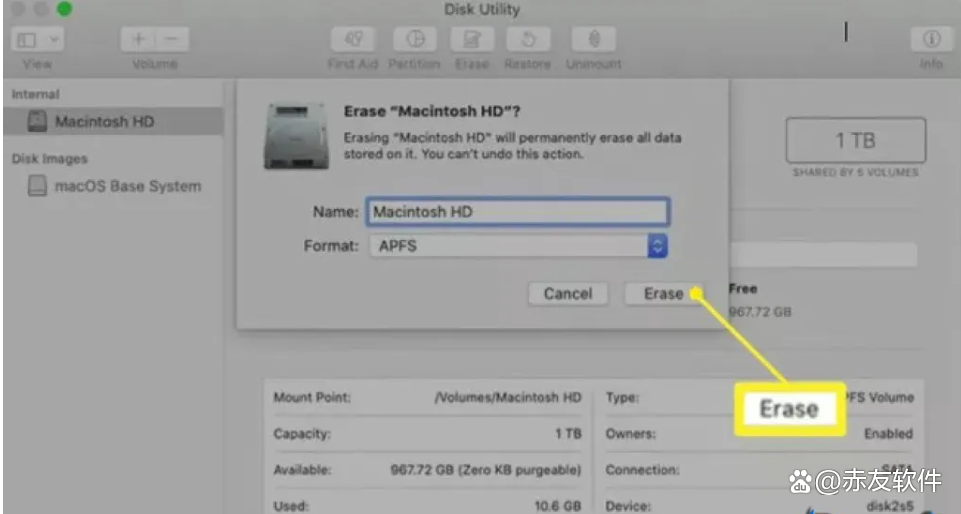Open the View sidebar dropdown
This screenshot has height=514, width=961.
click(x=38, y=40)
